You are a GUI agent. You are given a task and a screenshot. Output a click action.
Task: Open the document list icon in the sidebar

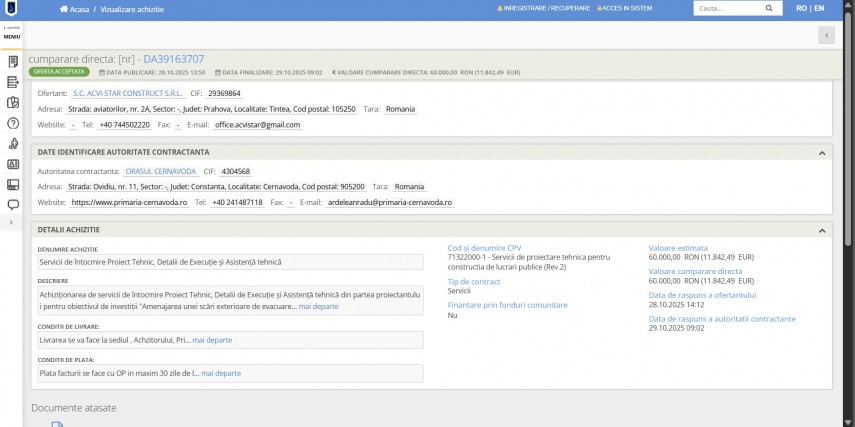click(13, 62)
